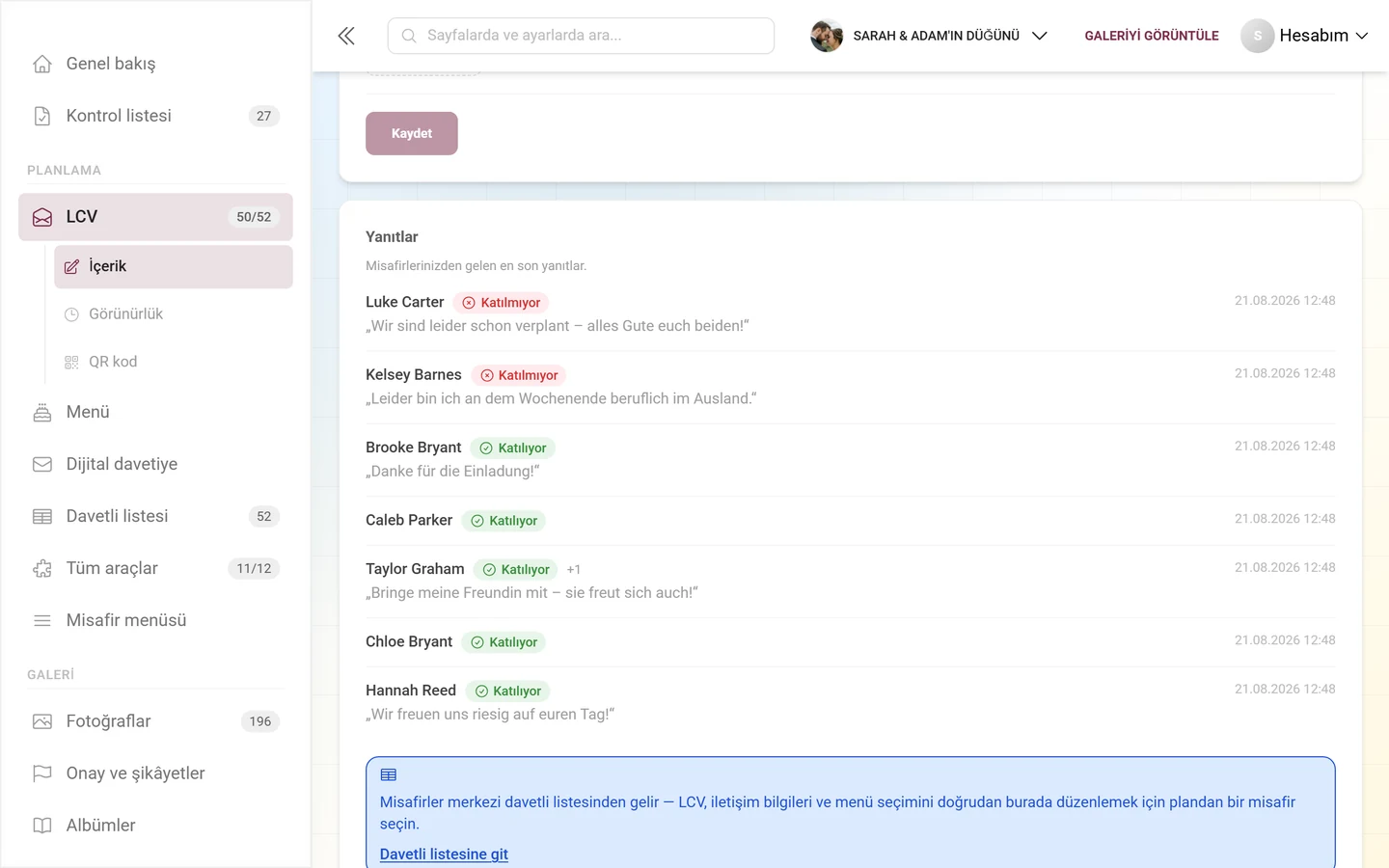Open Onay ve şikâyetler flag icon
This screenshot has height=868, width=1389.
[42, 773]
